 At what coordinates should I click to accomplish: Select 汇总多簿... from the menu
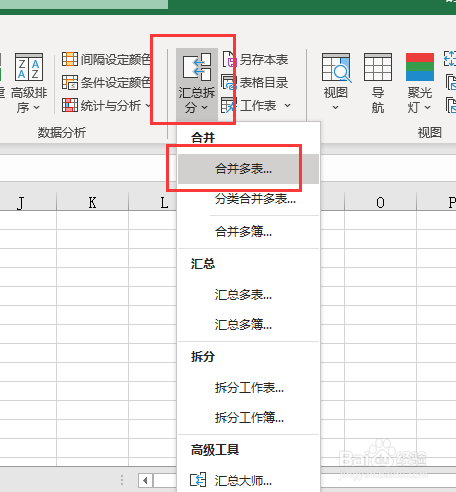[x=248, y=324]
